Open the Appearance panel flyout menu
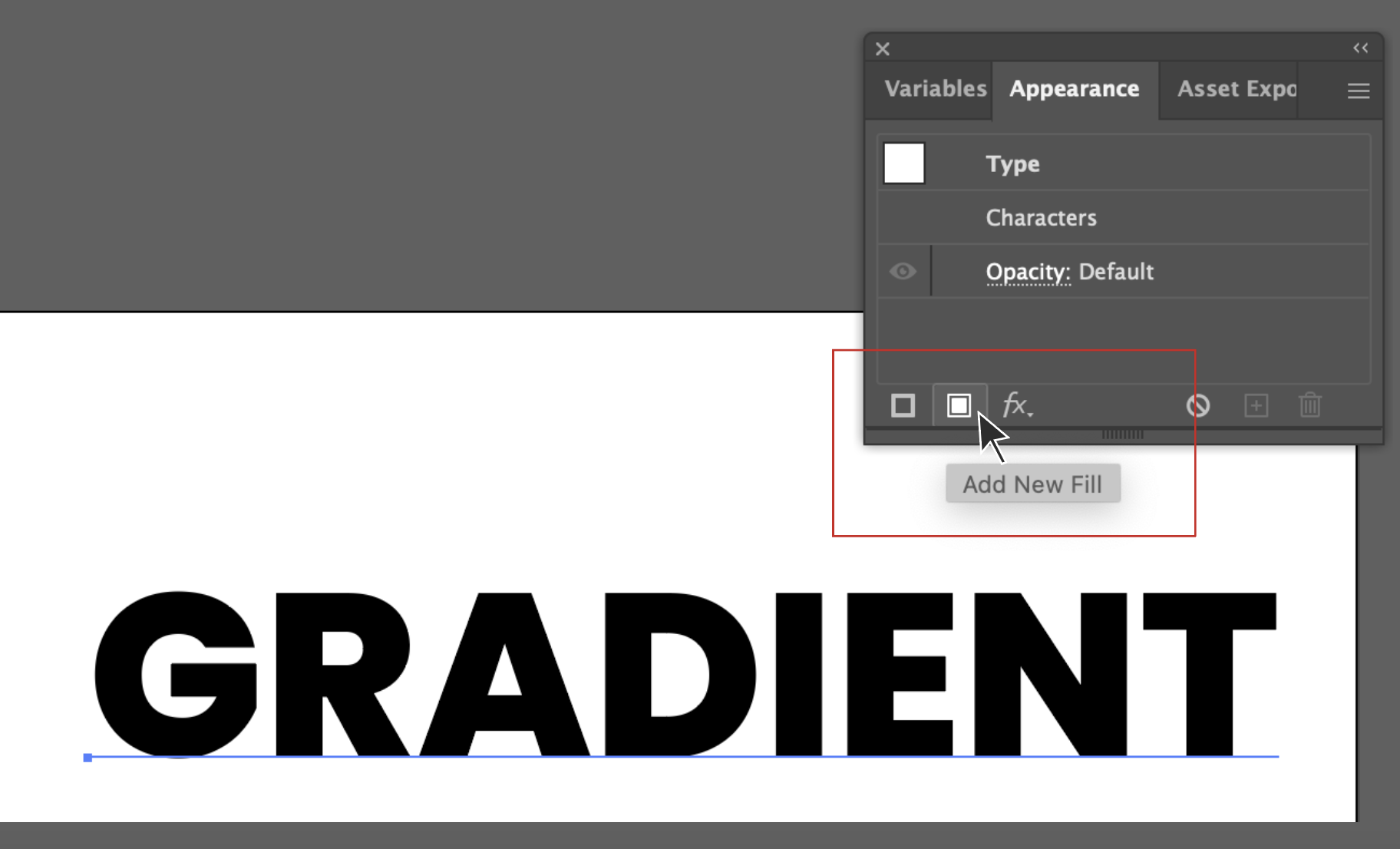Screen dimensions: 1400x849 point(1357,91)
